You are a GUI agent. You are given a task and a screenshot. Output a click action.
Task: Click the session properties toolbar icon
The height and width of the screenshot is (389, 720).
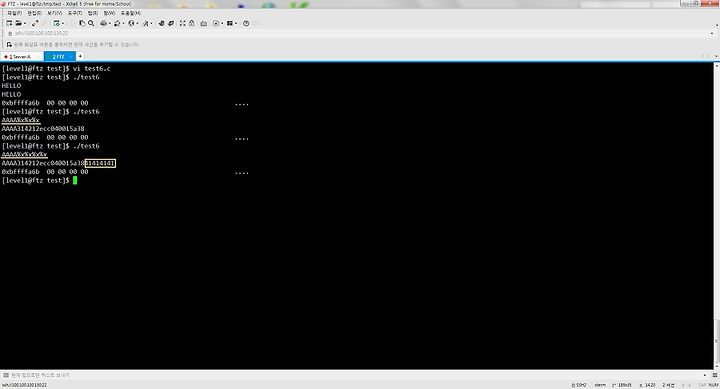tap(56, 23)
